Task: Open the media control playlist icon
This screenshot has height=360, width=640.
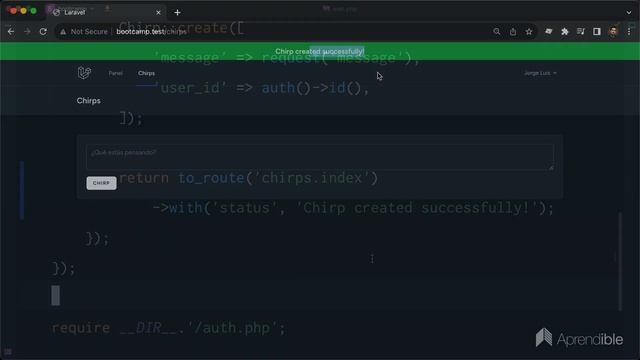Action: click(x=580, y=31)
